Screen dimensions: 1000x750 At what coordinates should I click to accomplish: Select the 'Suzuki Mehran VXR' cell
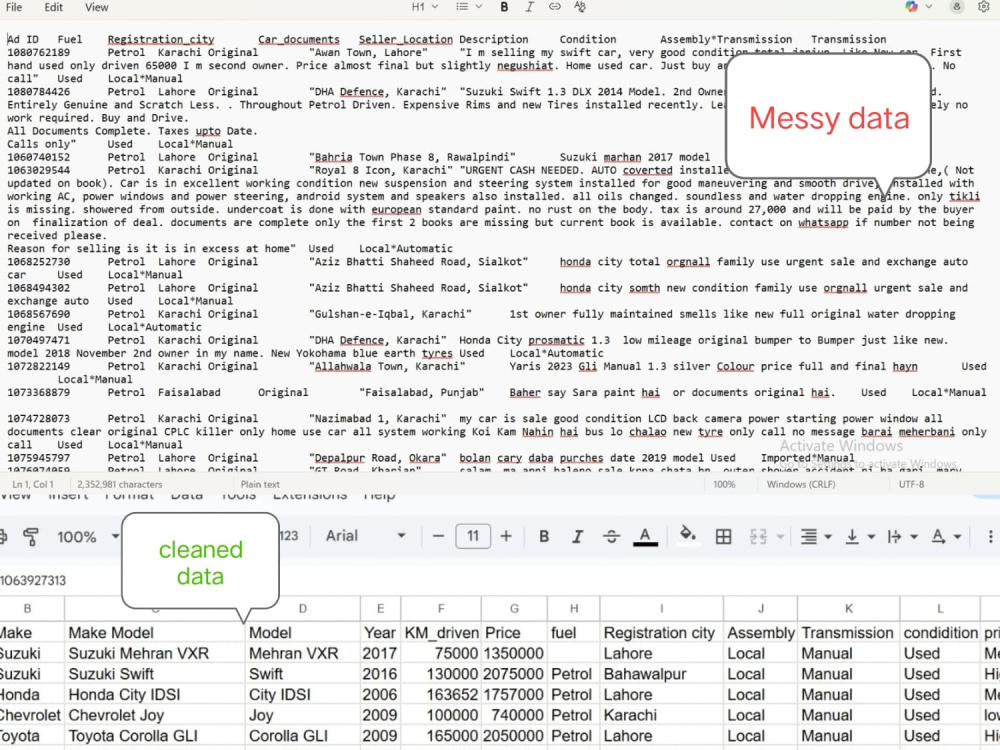(x=154, y=654)
